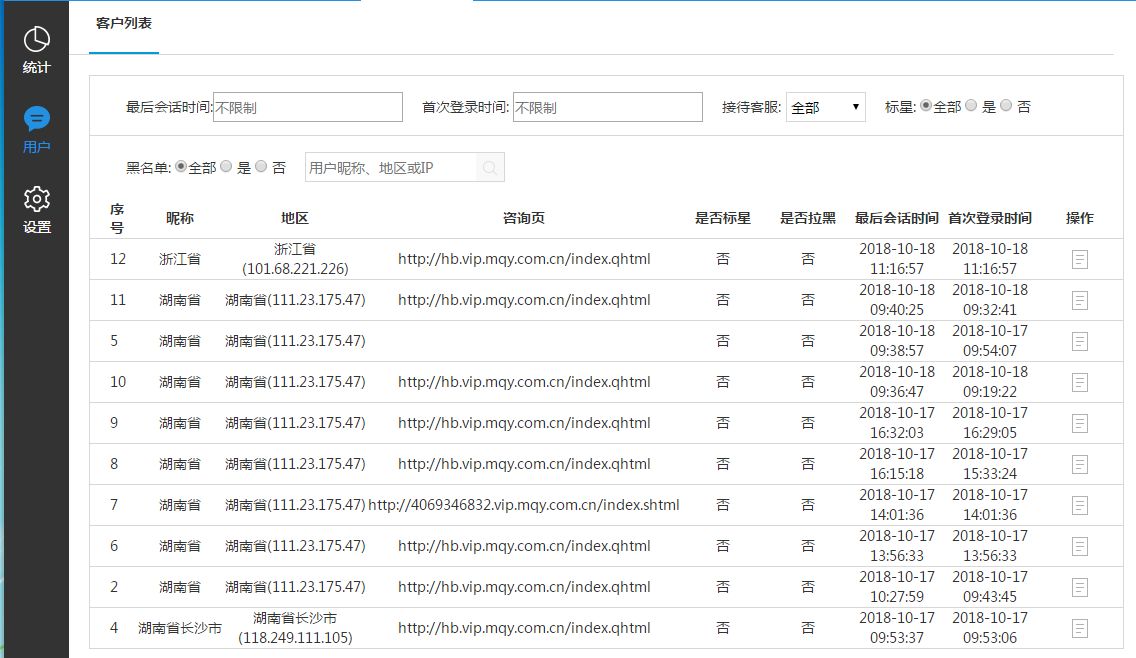Click the 4069346832.vip.mqy.com.cn consultation page link

524,505
